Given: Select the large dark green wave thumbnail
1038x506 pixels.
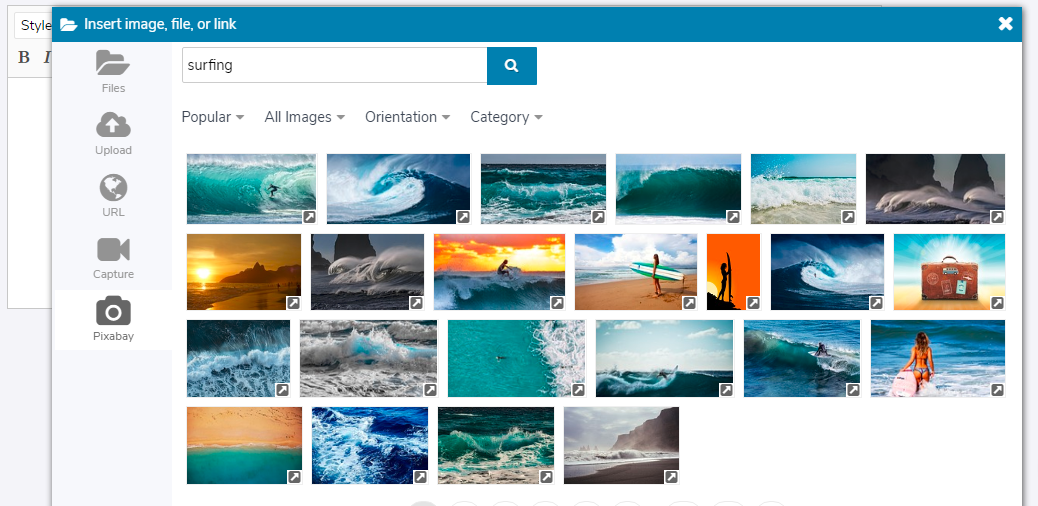Looking at the screenshot, I should [678, 189].
